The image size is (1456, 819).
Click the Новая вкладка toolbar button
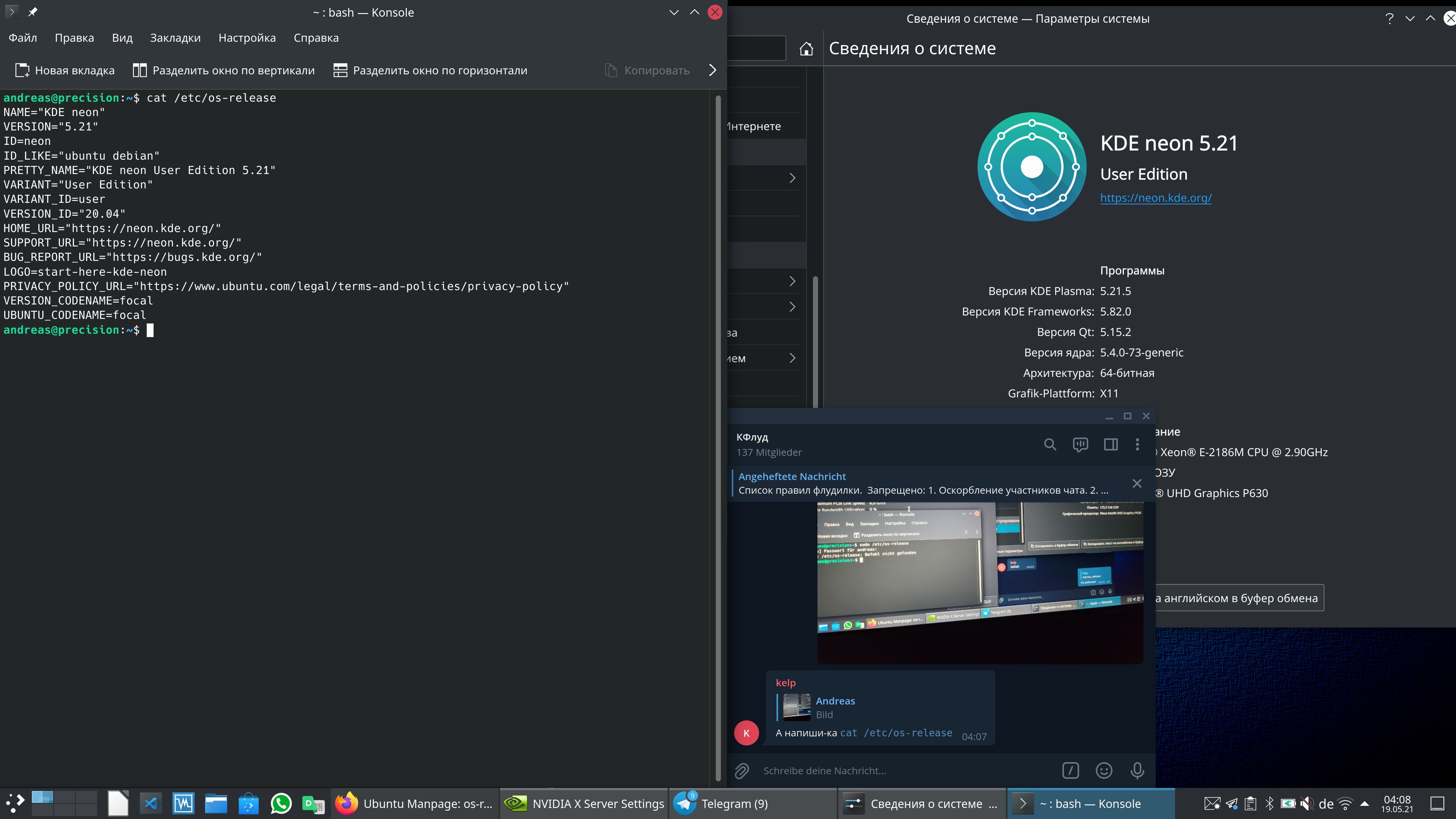tap(64, 70)
